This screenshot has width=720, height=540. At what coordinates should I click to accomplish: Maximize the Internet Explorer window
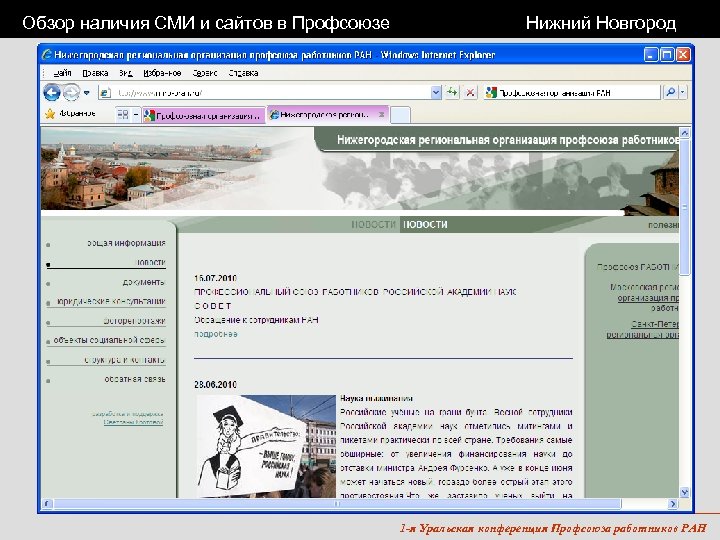(667, 55)
